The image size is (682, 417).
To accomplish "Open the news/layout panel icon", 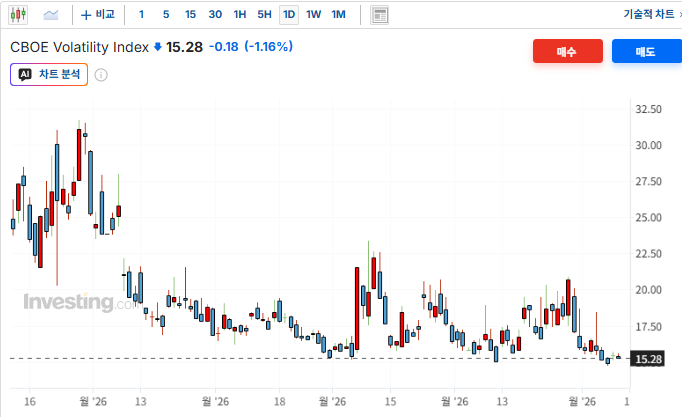I will 379,15.
